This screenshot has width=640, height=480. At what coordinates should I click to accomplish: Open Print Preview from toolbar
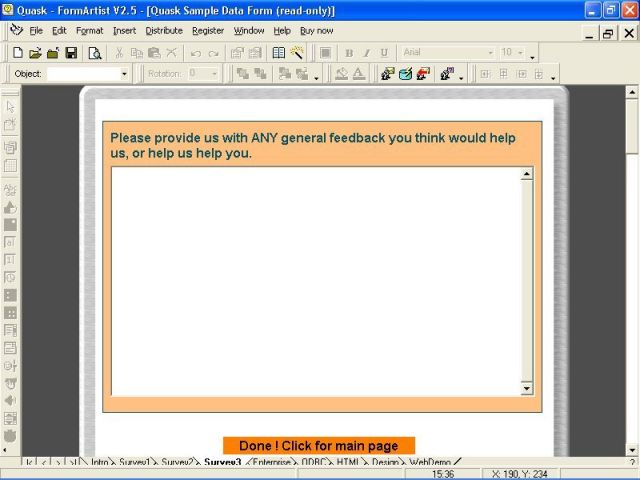click(95, 53)
